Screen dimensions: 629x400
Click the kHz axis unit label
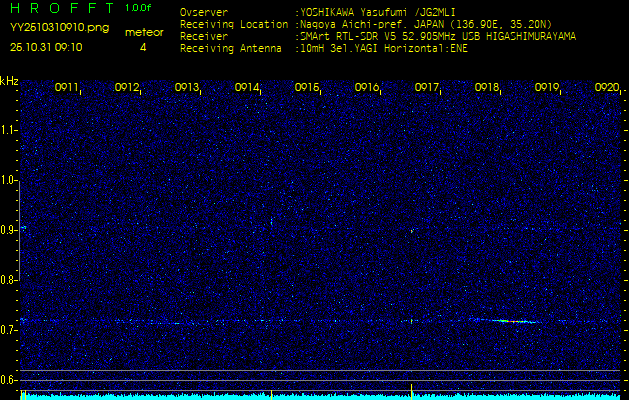click(x=10, y=80)
